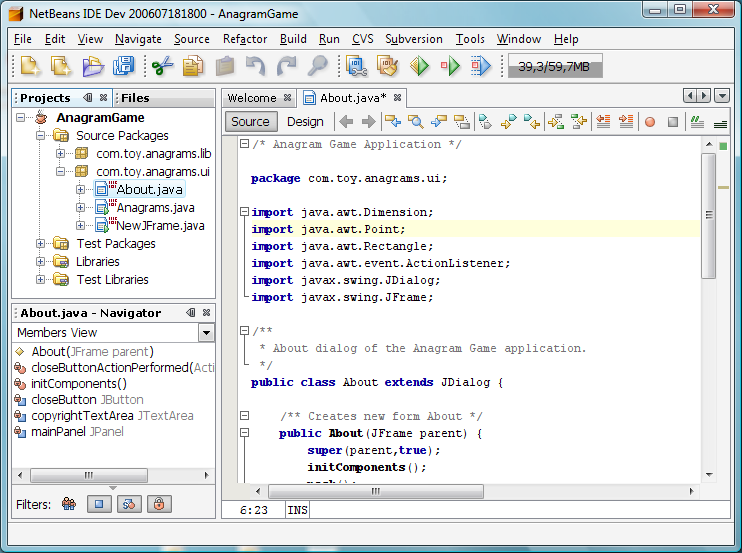Open the Subversion menu
Viewport: 742px width, 553px height.
(414, 39)
